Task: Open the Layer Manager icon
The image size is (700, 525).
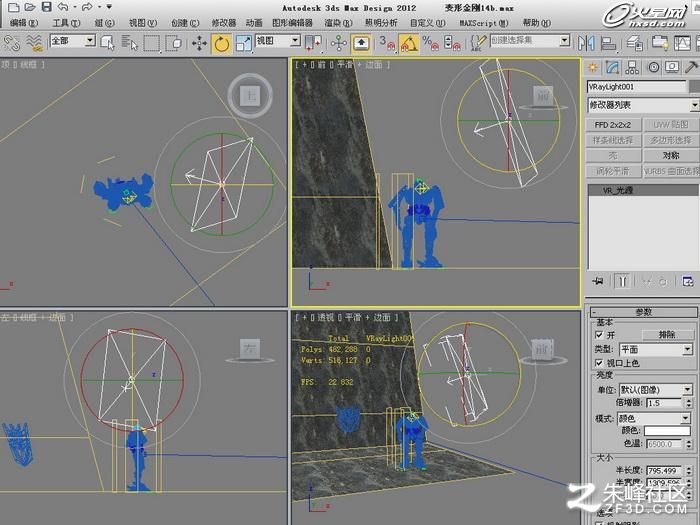Action: [634, 43]
